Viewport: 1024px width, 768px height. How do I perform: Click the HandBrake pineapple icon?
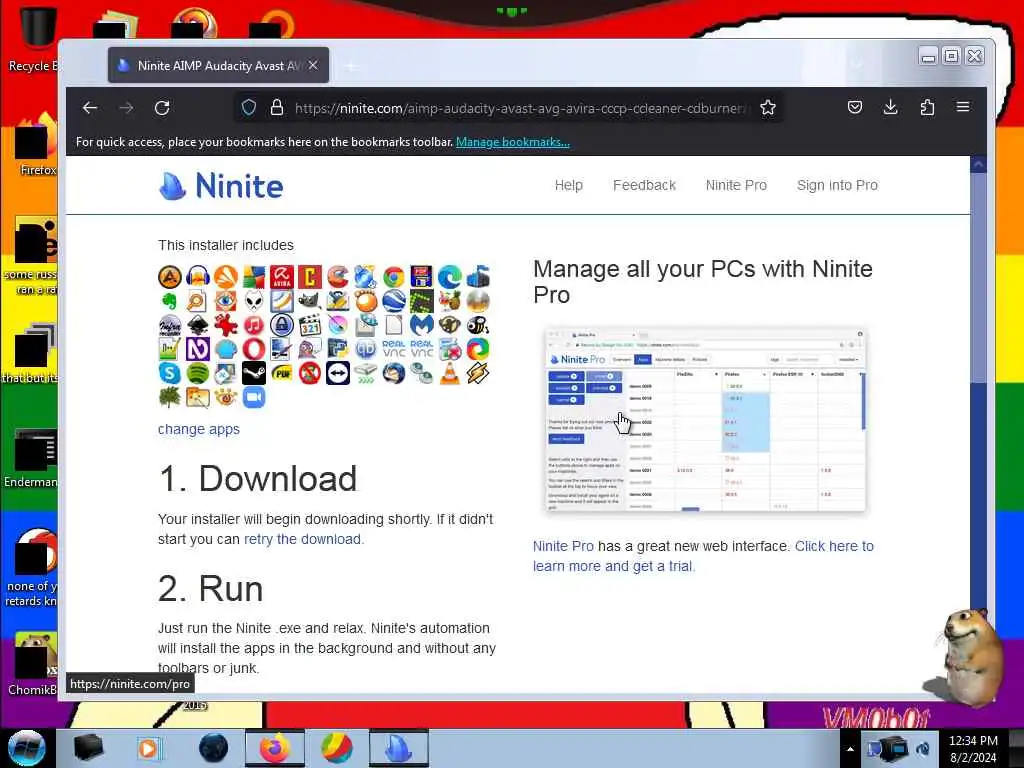coord(450,301)
